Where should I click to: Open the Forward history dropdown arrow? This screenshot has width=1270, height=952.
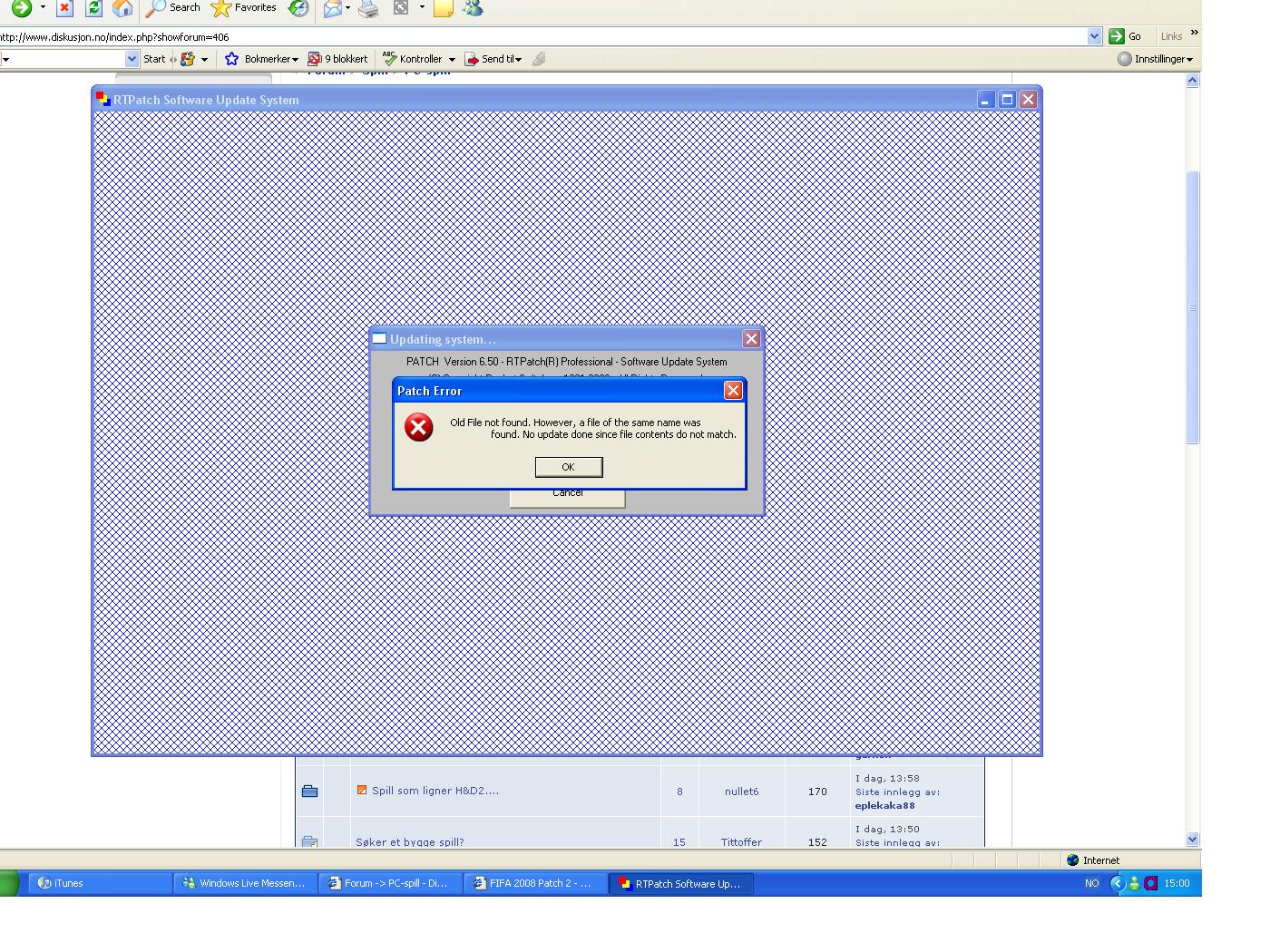pos(43,7)
